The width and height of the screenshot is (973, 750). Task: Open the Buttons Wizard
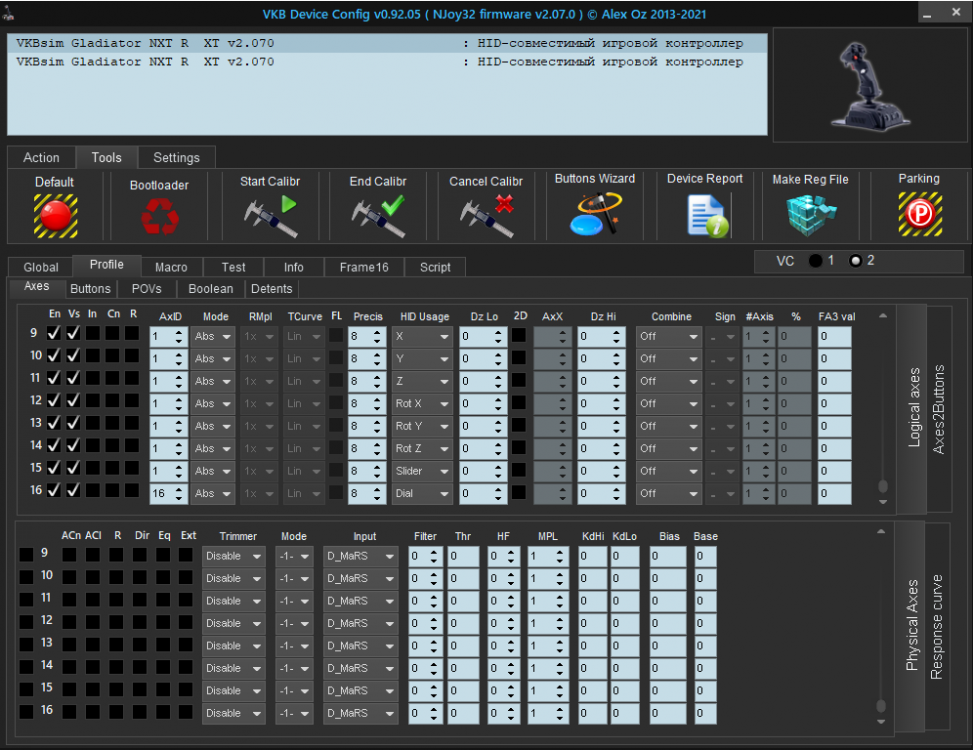pyautogui.click(x=594, y=214)
